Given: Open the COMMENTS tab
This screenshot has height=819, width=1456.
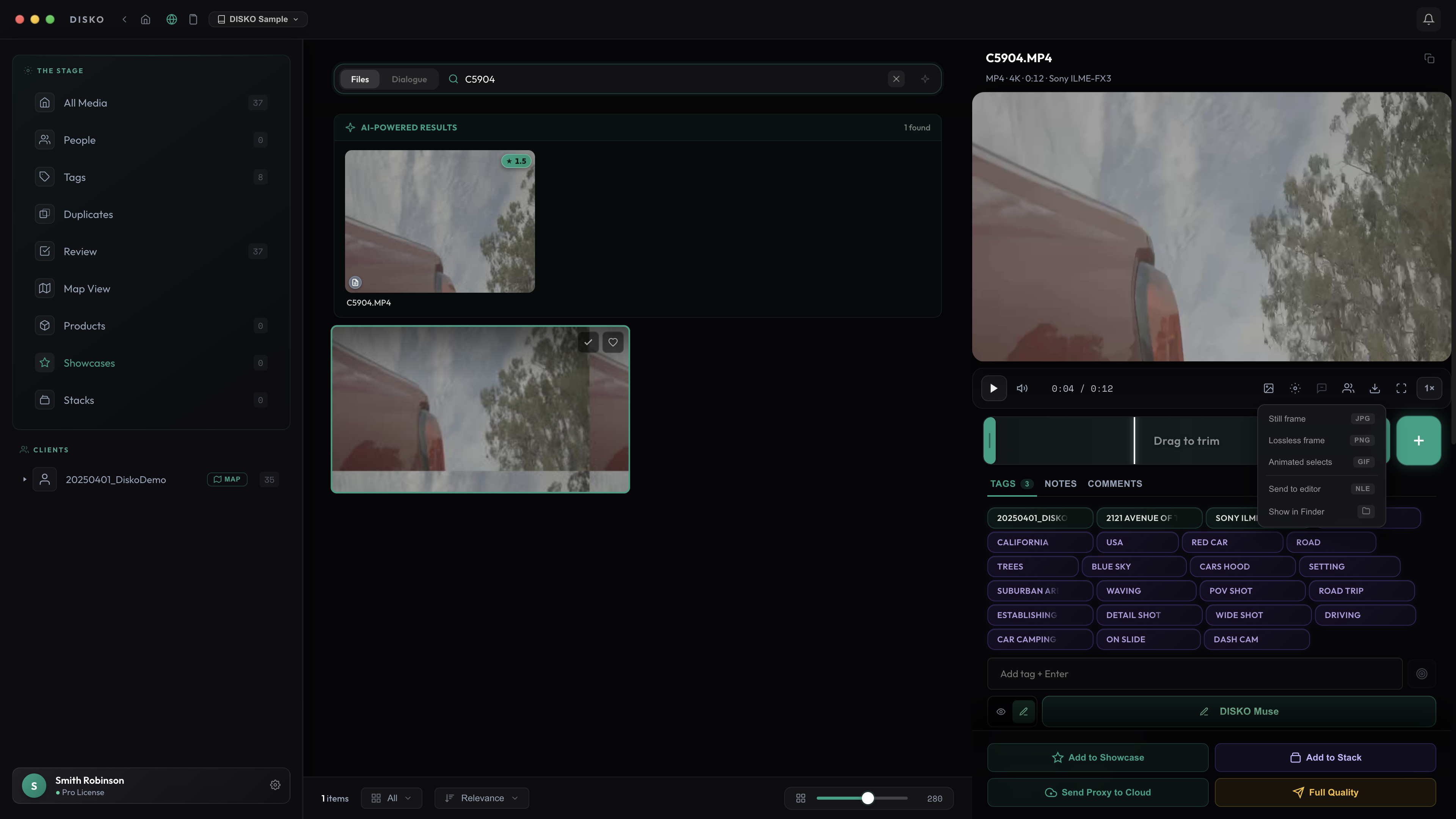Looking at the screenshot, I should pyautogui.click(x=1115, y=484).
